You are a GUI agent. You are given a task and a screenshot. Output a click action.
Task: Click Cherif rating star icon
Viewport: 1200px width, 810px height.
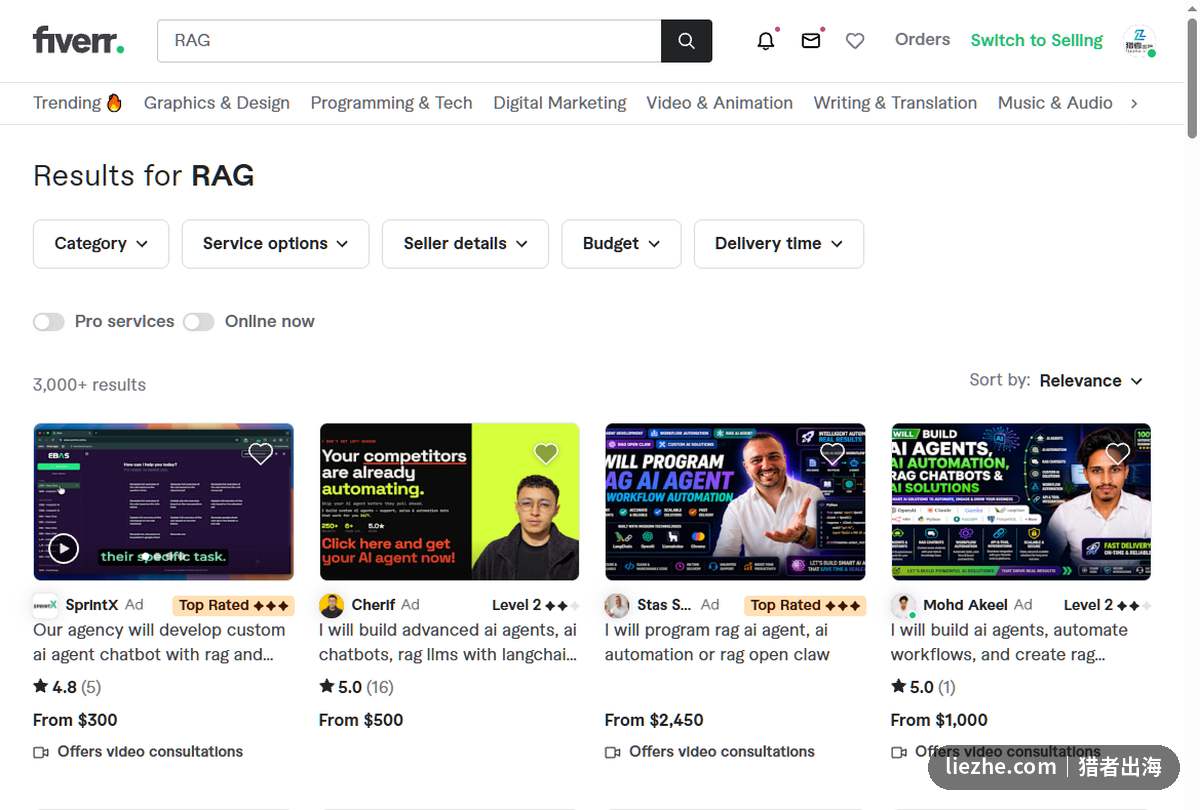[327, 686]
